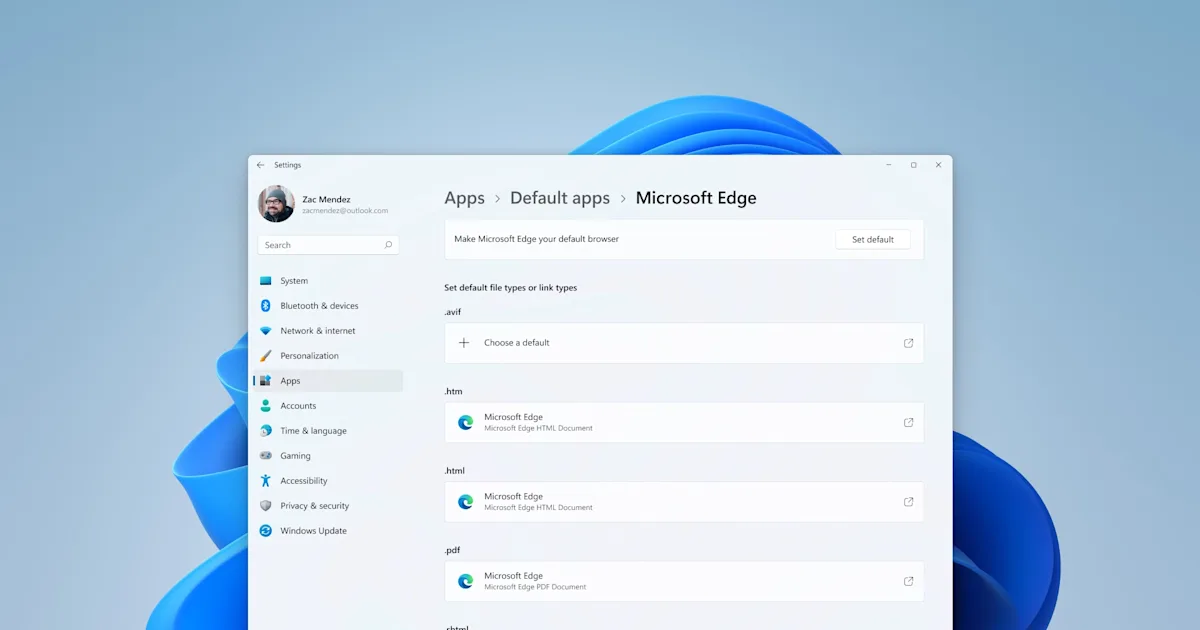This screenshot has width=1200, height=630.
Task: Click the Edge icon in the .pdf row
Action: (x=465, y=581)
